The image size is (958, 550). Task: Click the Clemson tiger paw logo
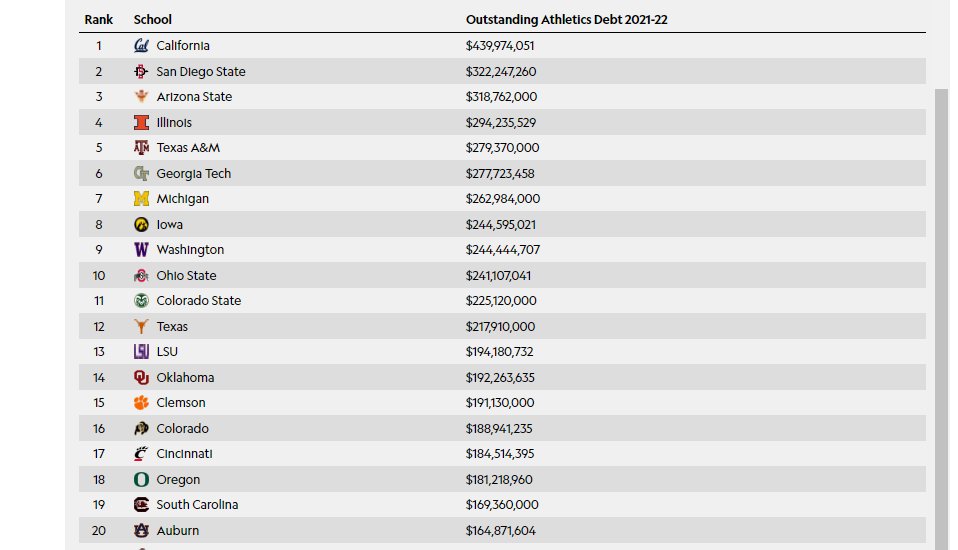pos(141,403)
